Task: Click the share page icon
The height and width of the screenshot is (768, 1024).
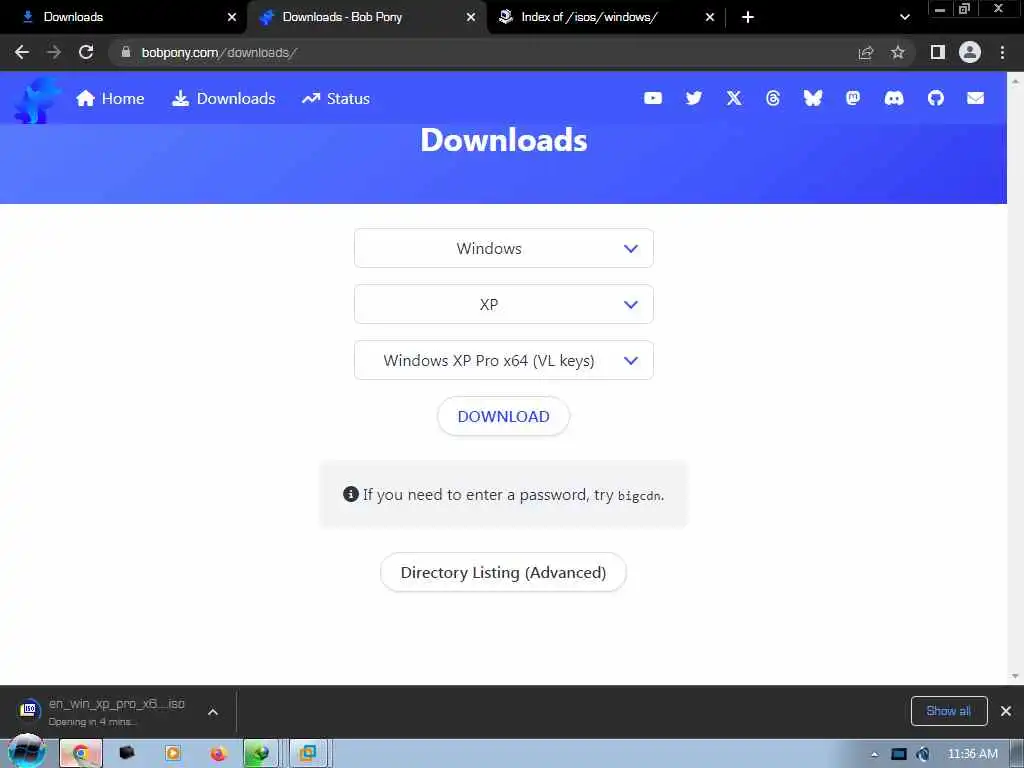Action: point(866,53)
